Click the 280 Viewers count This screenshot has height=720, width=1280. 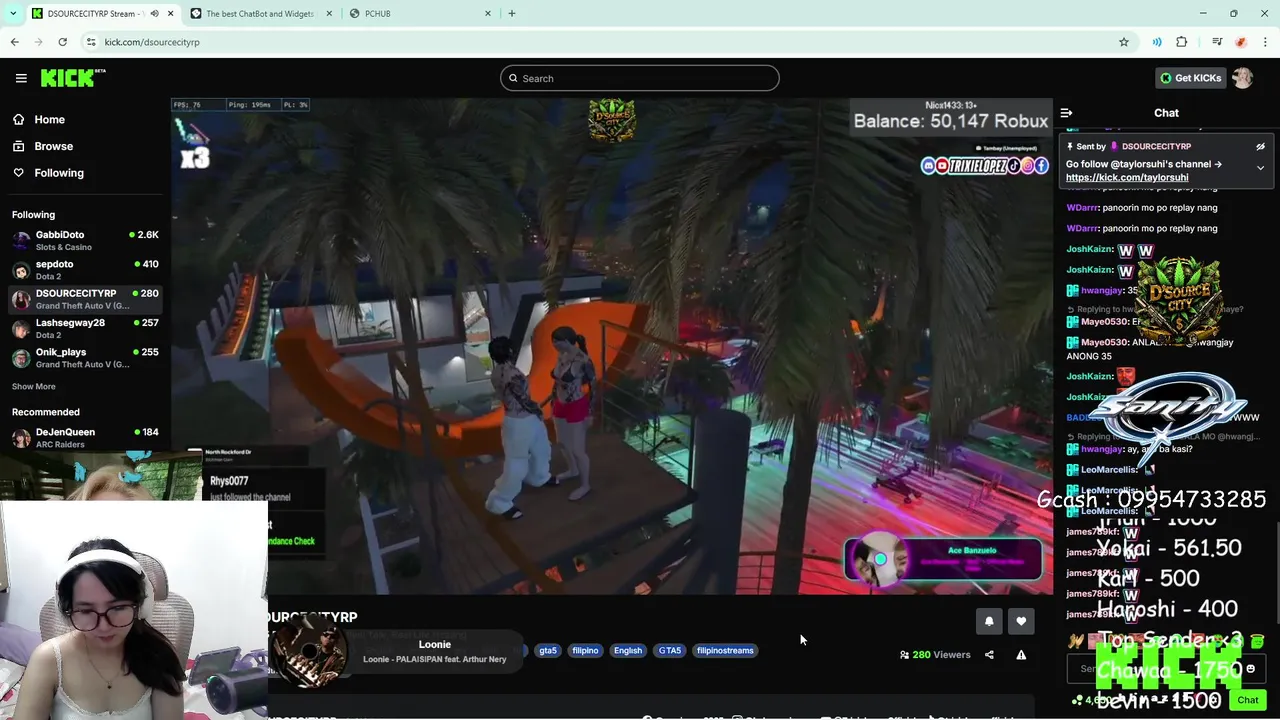point(935,655)
